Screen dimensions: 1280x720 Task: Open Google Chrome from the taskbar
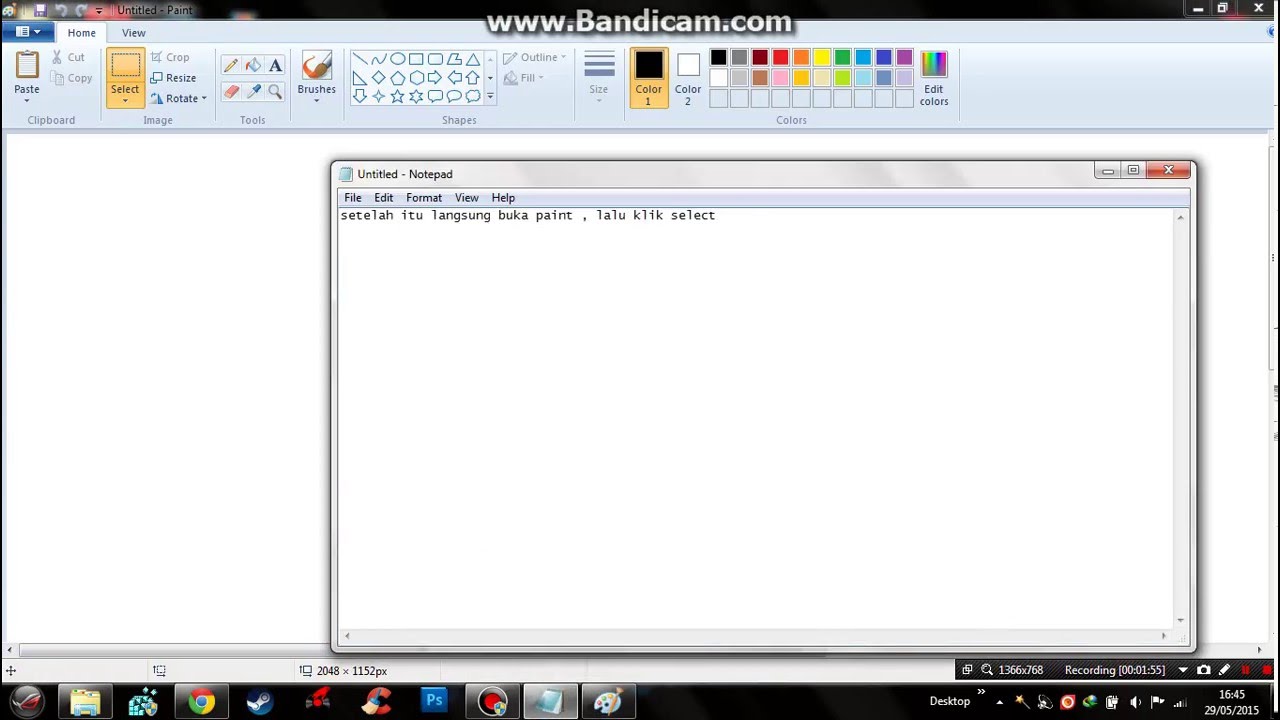click(x=201, y=702)
